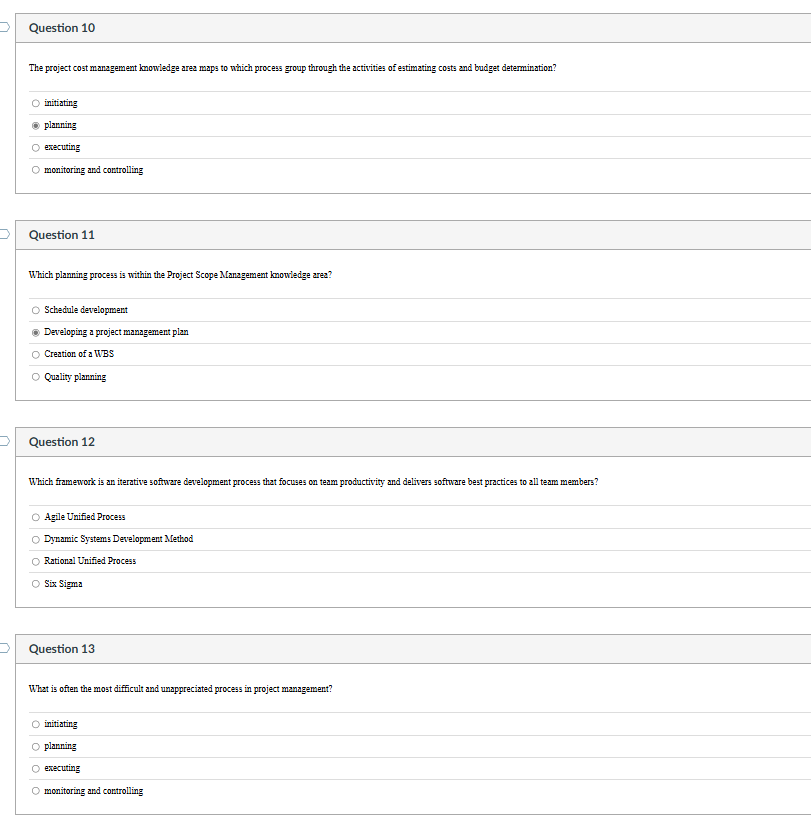The image size is (811, 820).
Task: Select "initiating" option in Question 13
Action: 35,723
